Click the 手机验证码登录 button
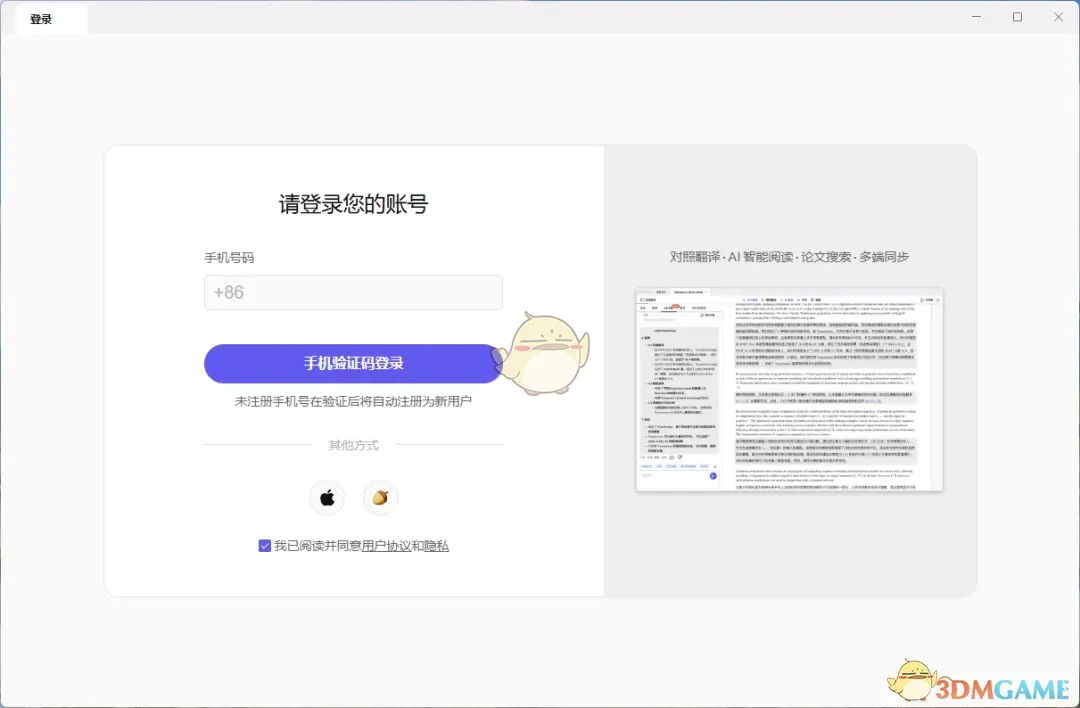Viewport: 1080px width, 708px height. tap(353, 363)
